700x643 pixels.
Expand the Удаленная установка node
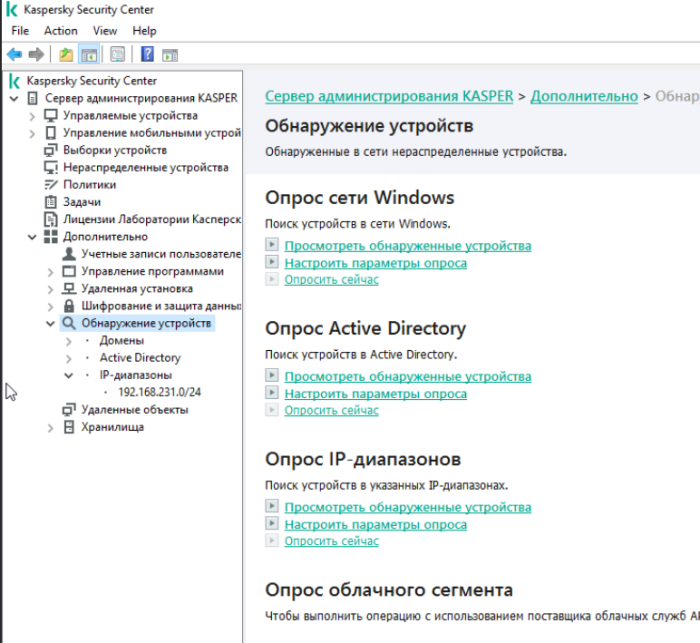pos(50,289)
